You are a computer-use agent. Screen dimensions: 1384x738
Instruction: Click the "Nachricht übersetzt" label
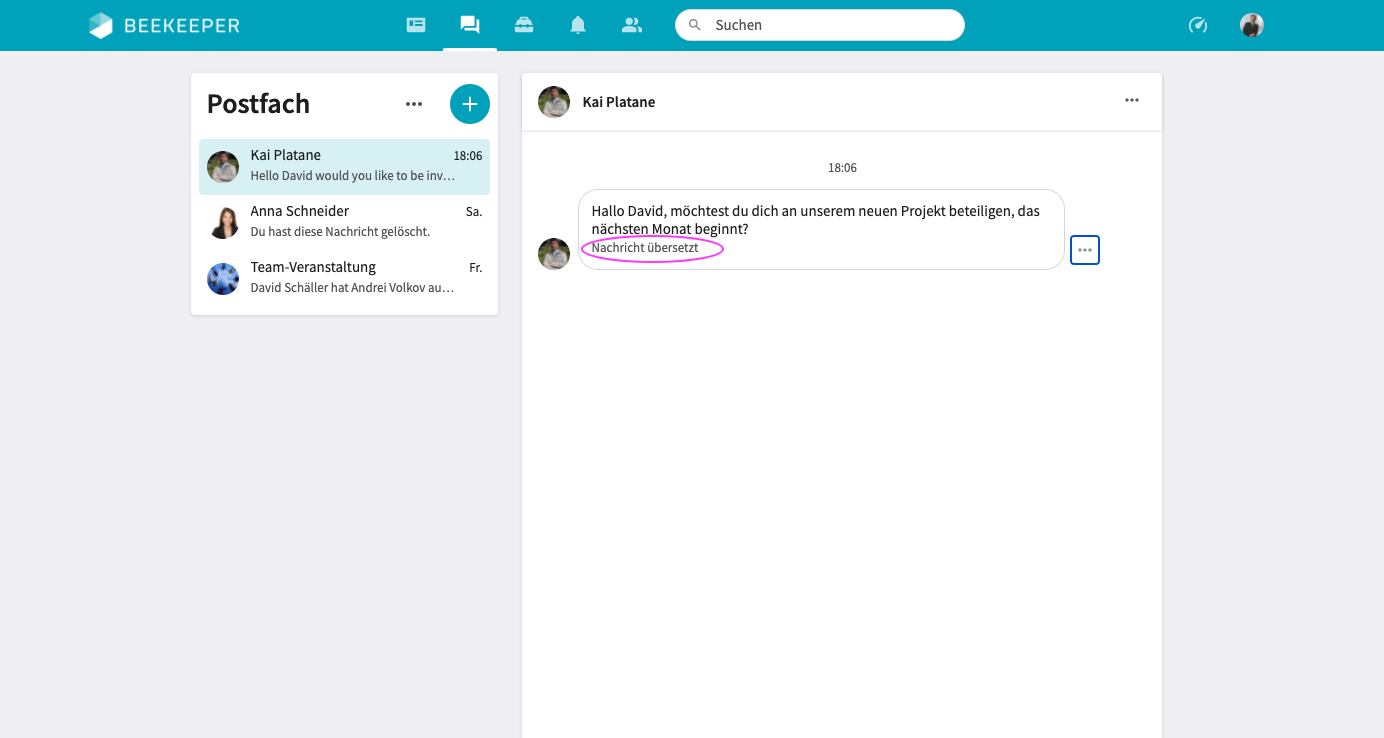[x=645, y=248]
